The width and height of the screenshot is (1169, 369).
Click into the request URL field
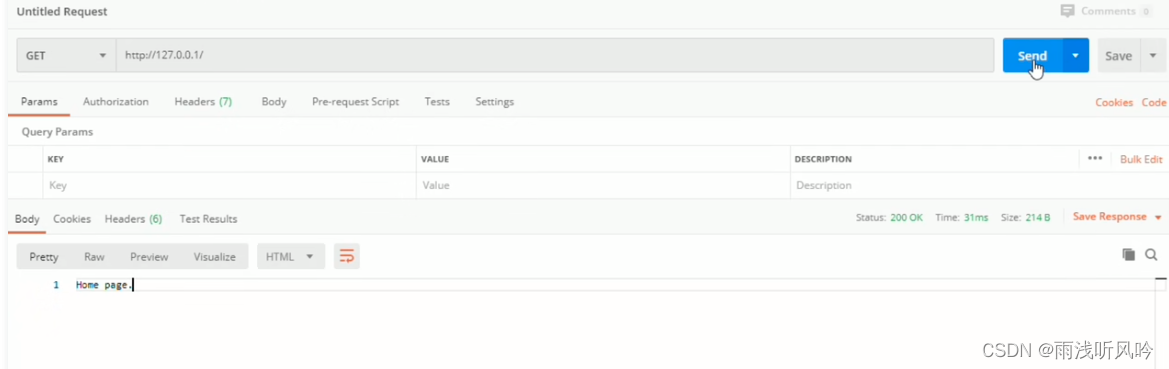pos(555,56)
